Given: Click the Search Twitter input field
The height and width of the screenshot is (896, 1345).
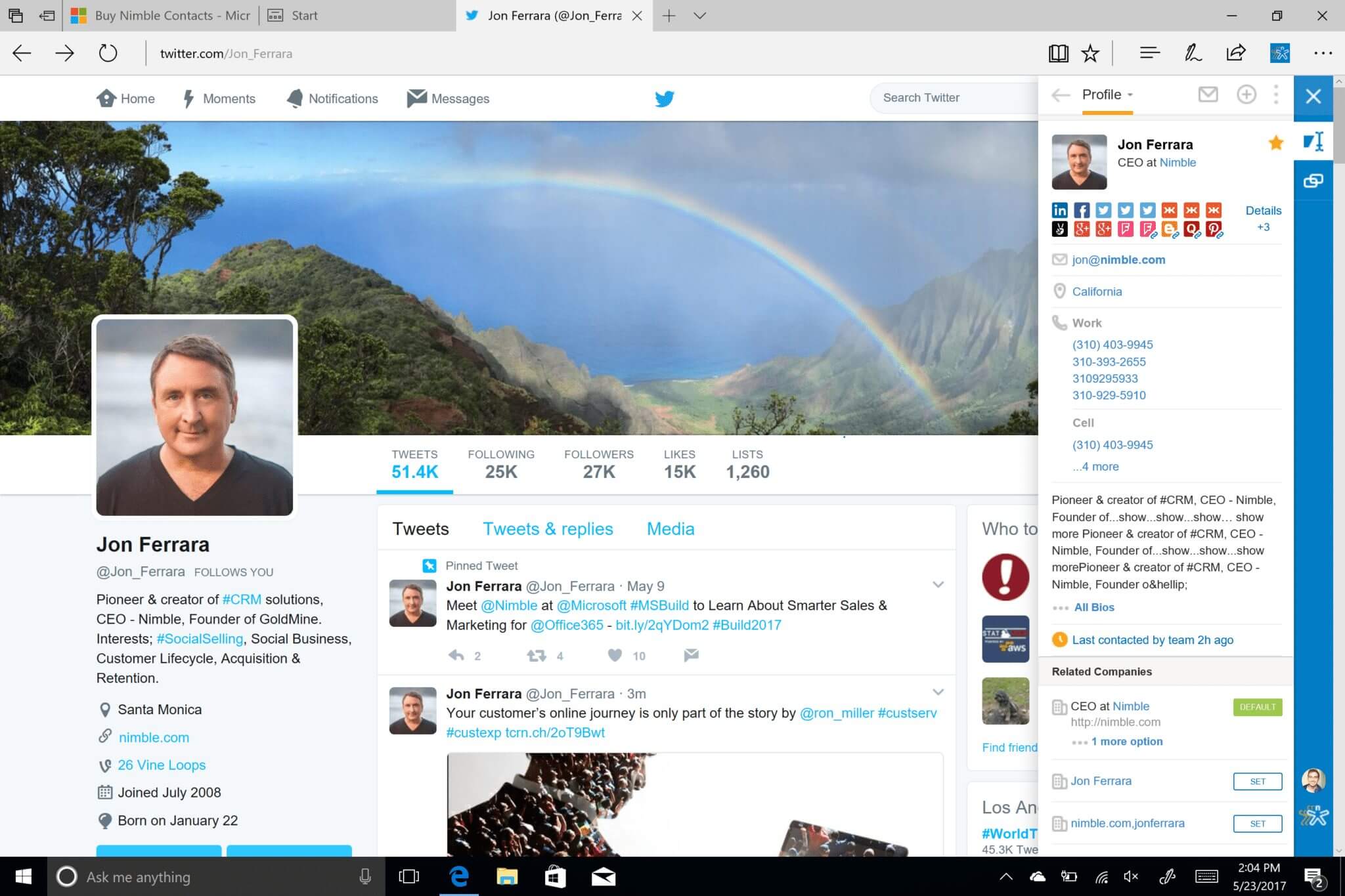Looking at the screenshot, I should tap(952, 98).
